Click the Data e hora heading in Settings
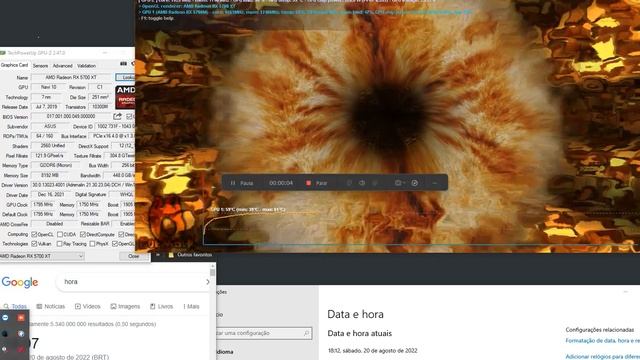Screen dimensions: 640x360 [x=356, y=314]
